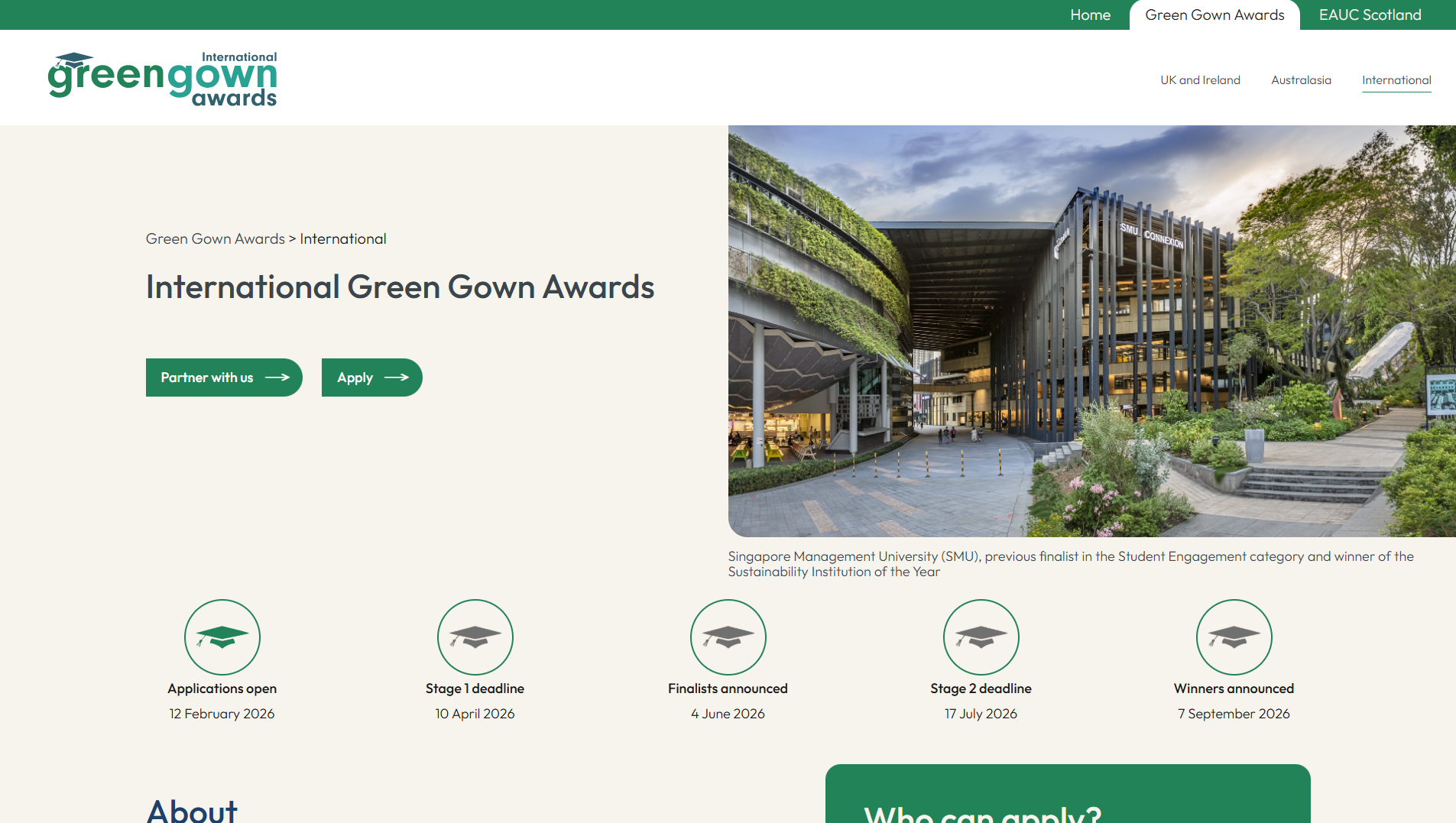Click the arrow on Partner with us
Image resolution: width=1456 pixels, height=823 pixels.
coord(277,377)
